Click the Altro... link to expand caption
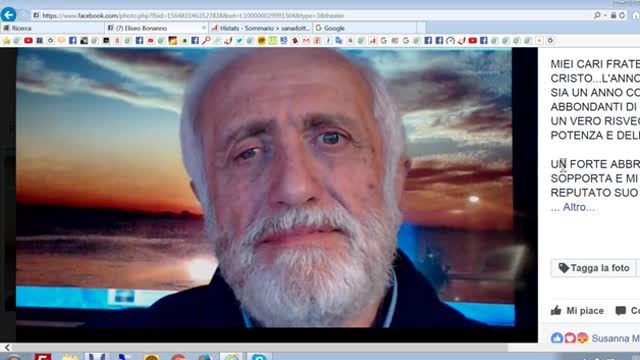The height and width of the screenshot is (360, 640). pyautogui.click(x=578, y=207)
